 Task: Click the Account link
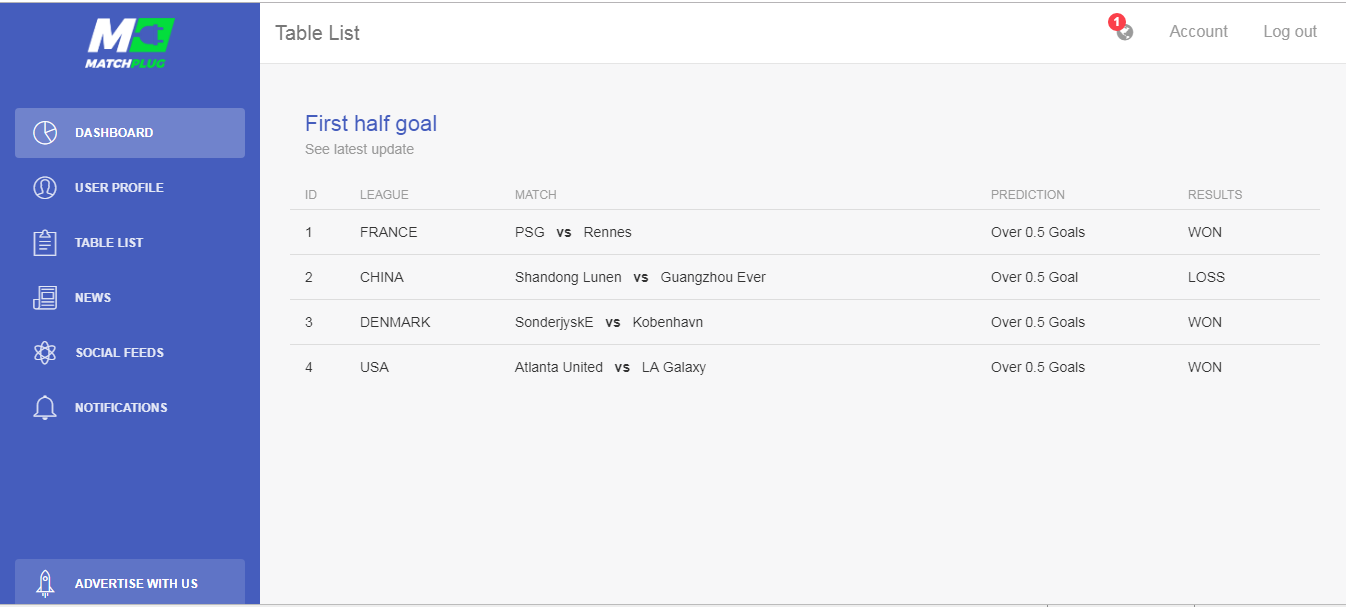1198,31
